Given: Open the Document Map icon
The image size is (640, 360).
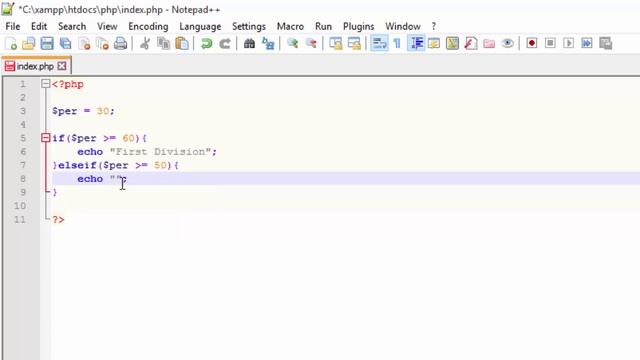Looking at the screenshot, I should click(452, 43).
